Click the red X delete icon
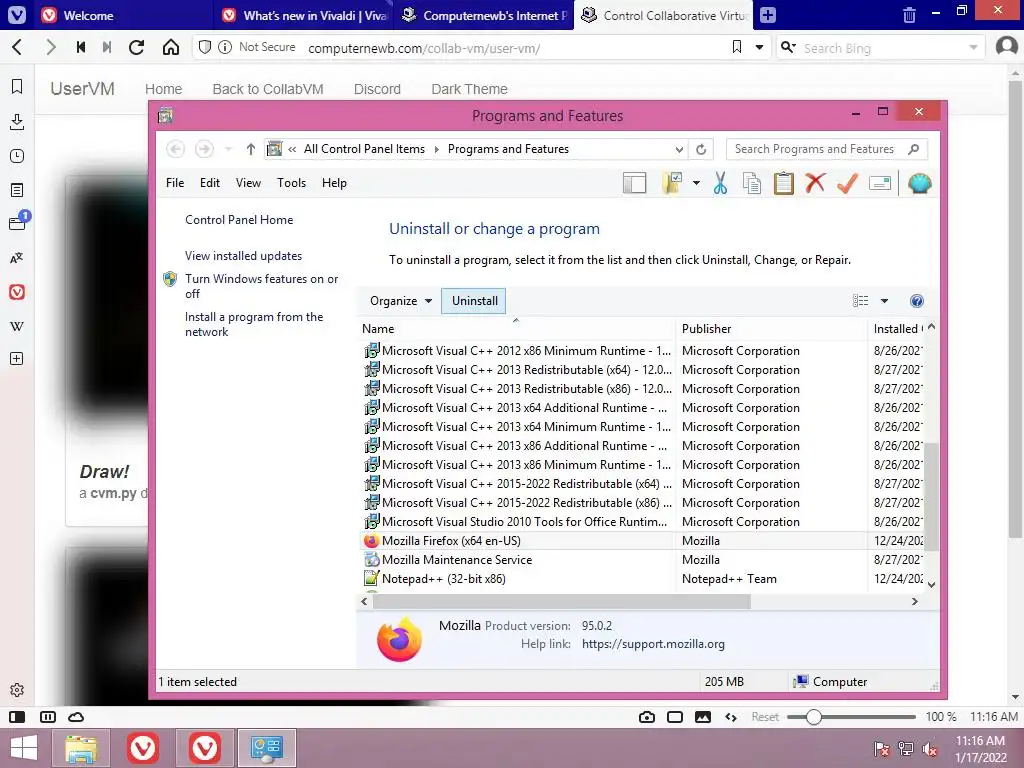1024x768 pixels. pyautogui.click(x=815, y=184)
